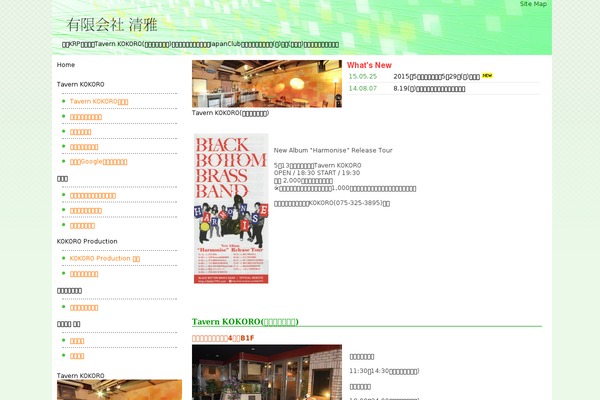Open the 15.05.25 news entry
Screen dimensions: 600x400
(x=436, y=76)
